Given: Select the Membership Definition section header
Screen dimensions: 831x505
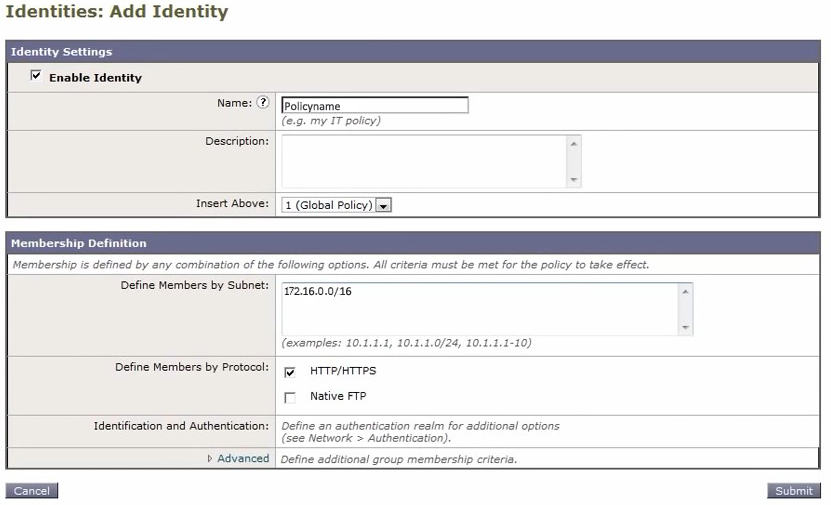Looking at the screenshot, I should tap(79, 243).
